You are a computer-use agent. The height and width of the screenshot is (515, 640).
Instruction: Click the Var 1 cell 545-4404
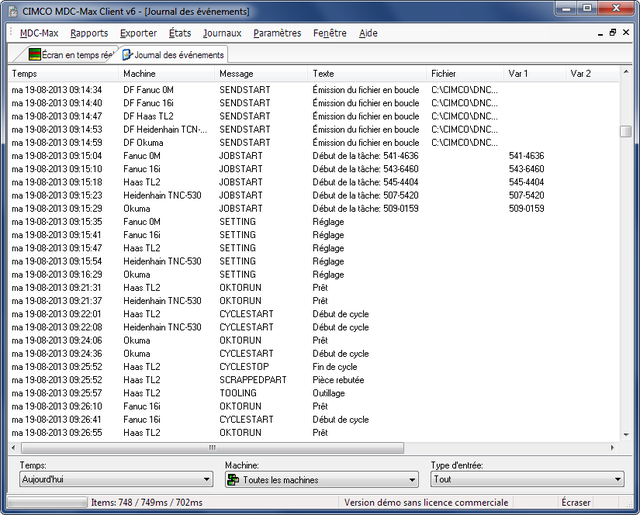[527, 182]
